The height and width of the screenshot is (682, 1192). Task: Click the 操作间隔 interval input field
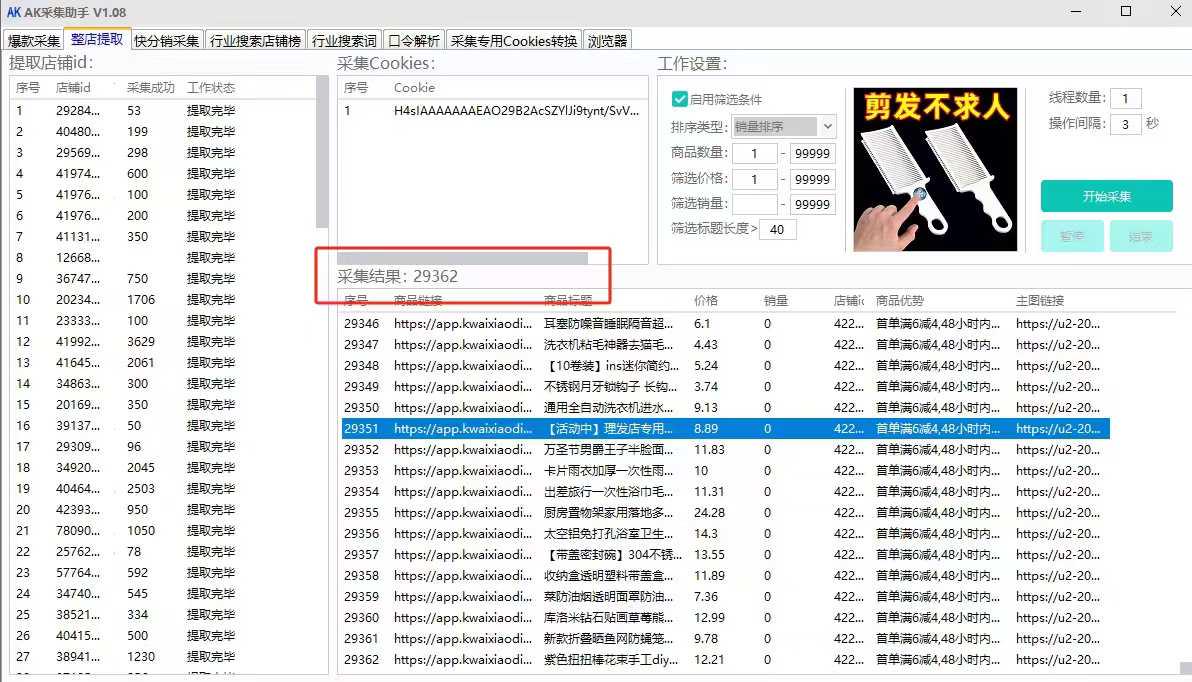(1125, 124)
